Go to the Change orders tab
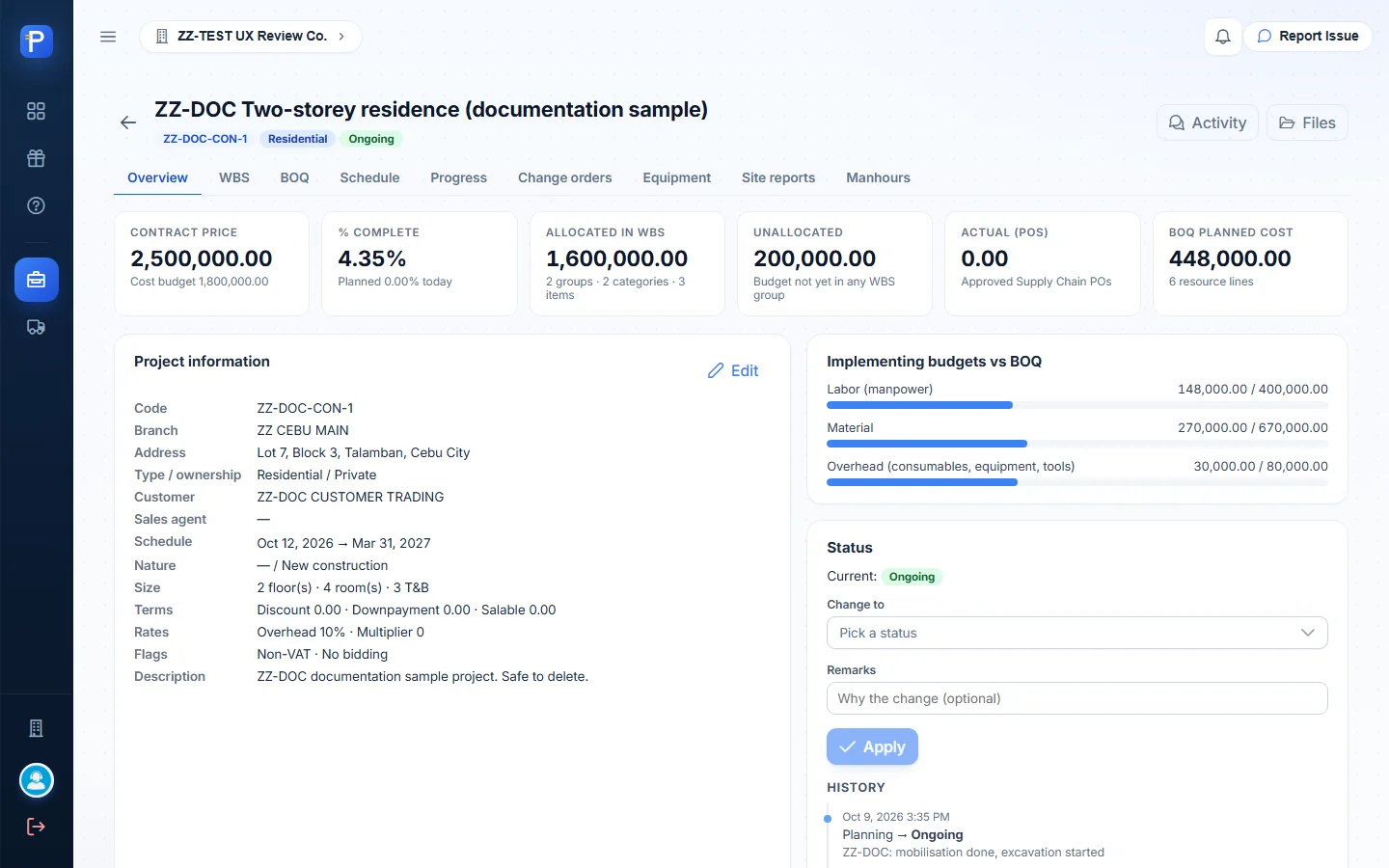This screenshot has width=1389, height=868. point(565,177)
